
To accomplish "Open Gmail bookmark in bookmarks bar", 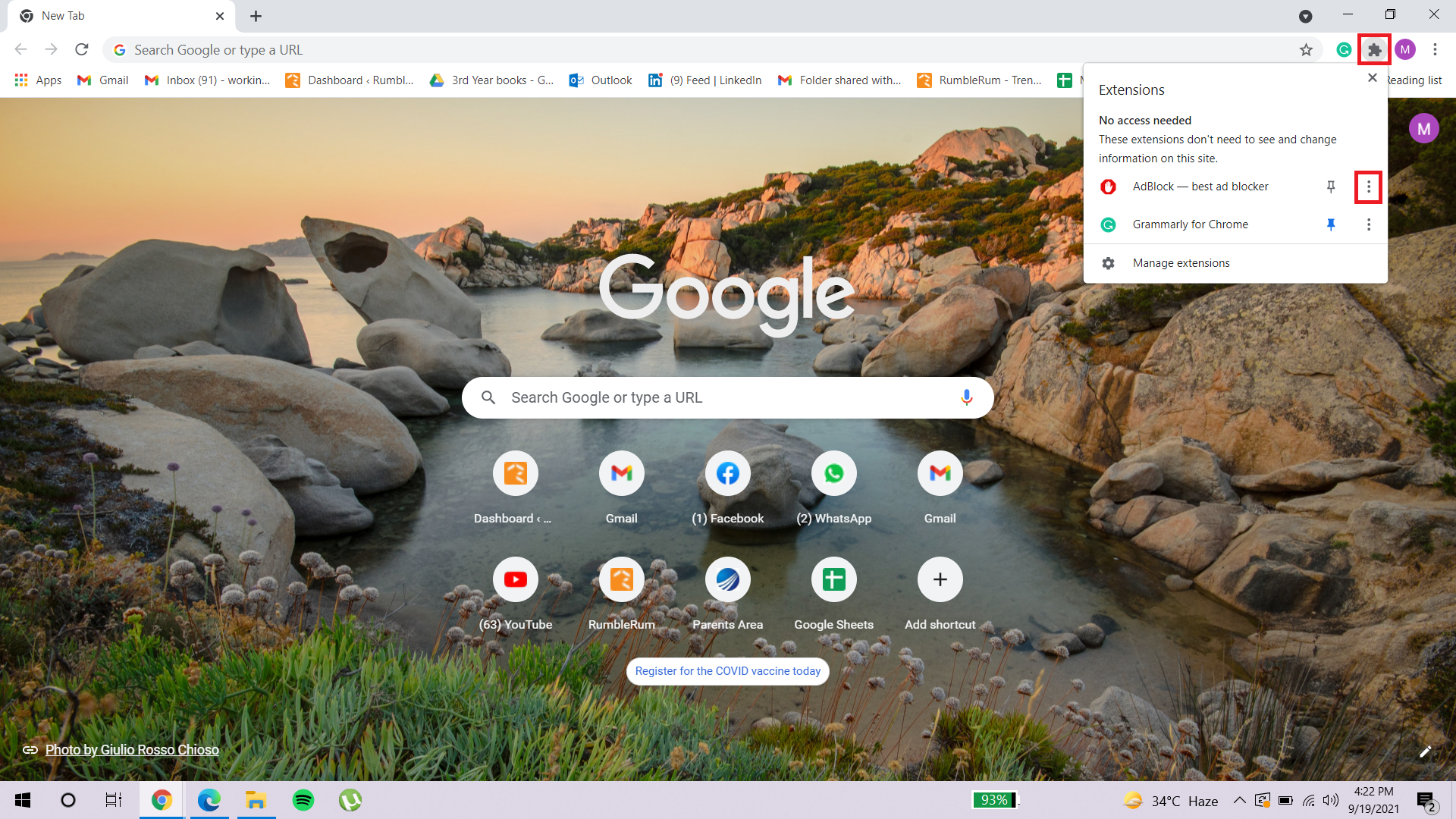I will (x=103, y=80).
